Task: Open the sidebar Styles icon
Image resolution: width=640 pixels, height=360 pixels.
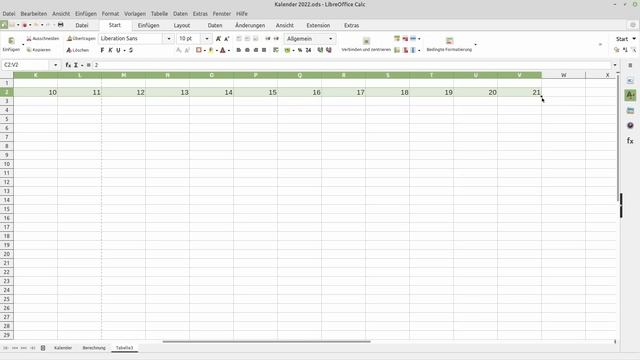Action: tap(630, 95)
